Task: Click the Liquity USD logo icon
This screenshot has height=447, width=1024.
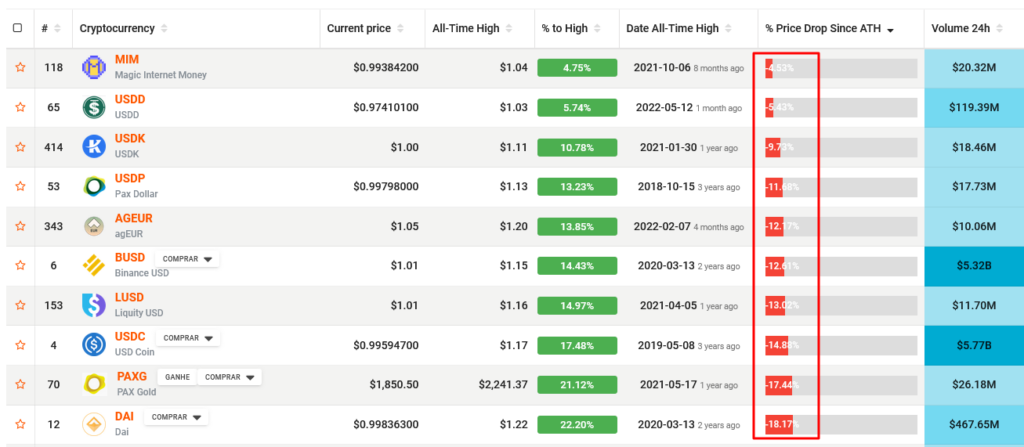Action: click(x=94, y=305)
